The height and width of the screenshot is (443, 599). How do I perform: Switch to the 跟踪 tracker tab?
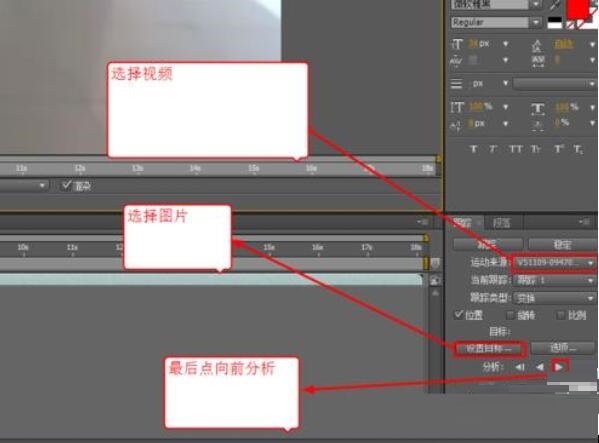click(465, 222)
